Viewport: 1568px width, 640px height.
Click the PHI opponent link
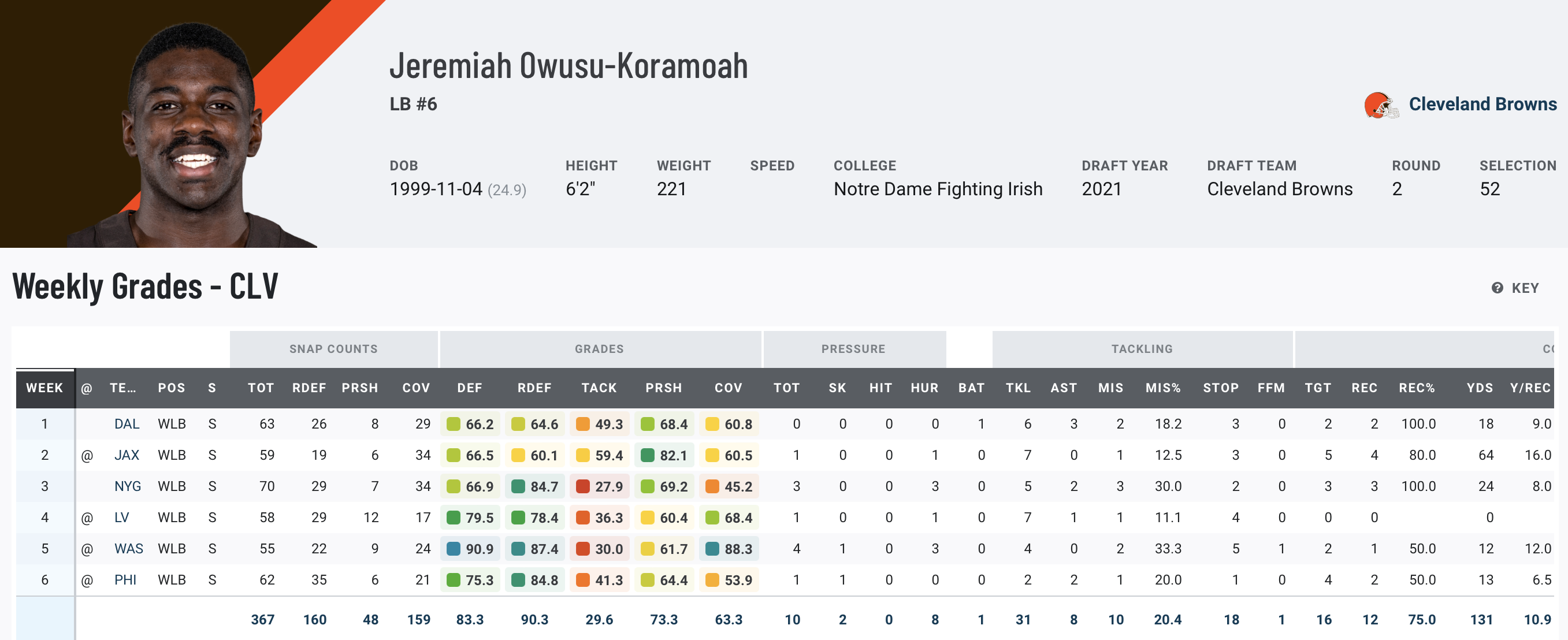(125, 580)
